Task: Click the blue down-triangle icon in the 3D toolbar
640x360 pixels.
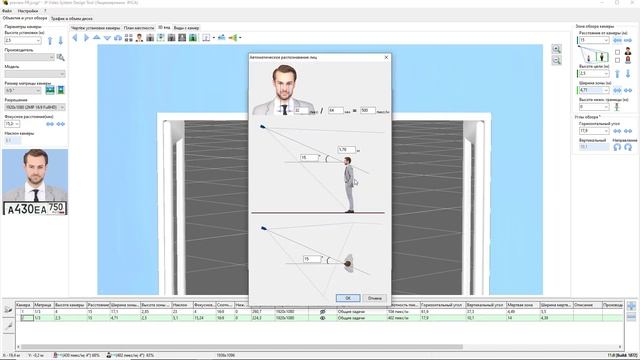Action: pyautogui.click(x=107, y=38)
